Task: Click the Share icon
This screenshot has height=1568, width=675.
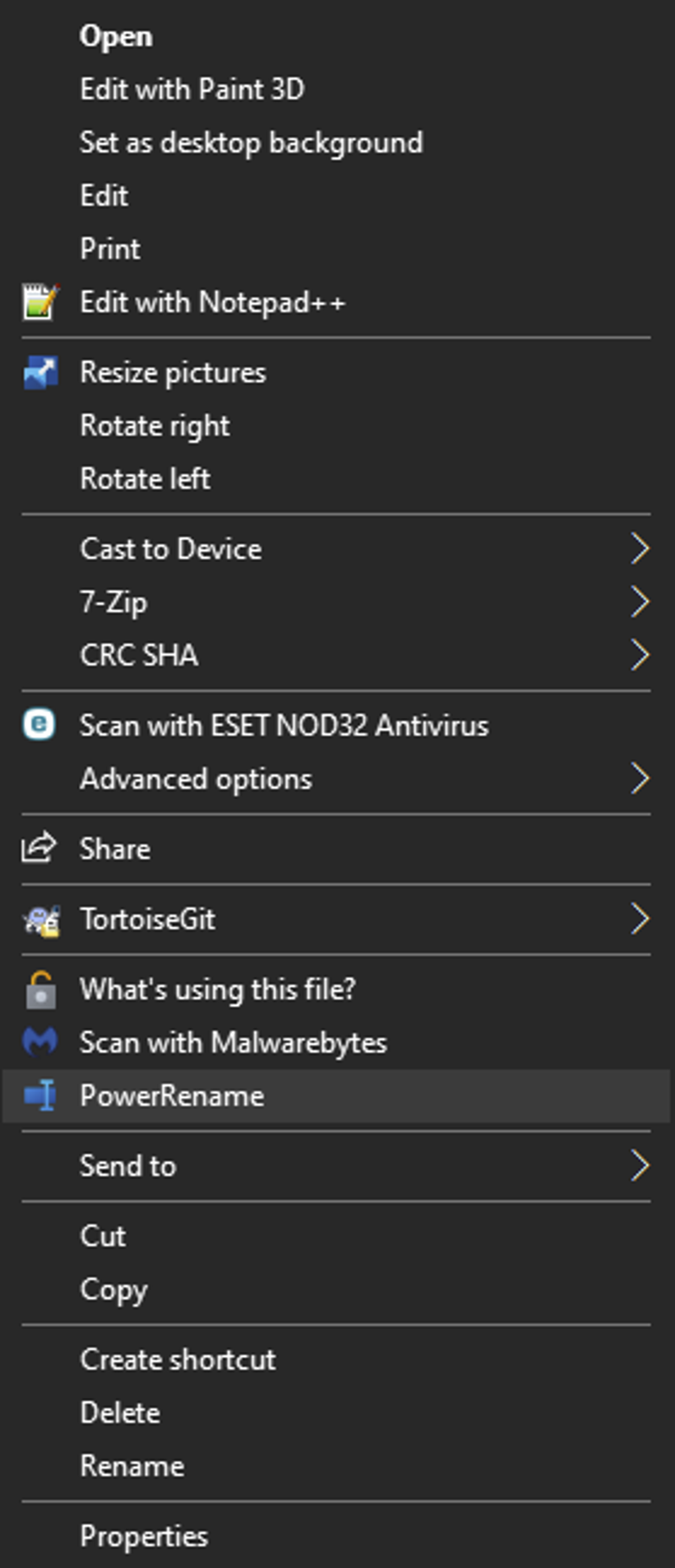Action: [x=39, y=848]
